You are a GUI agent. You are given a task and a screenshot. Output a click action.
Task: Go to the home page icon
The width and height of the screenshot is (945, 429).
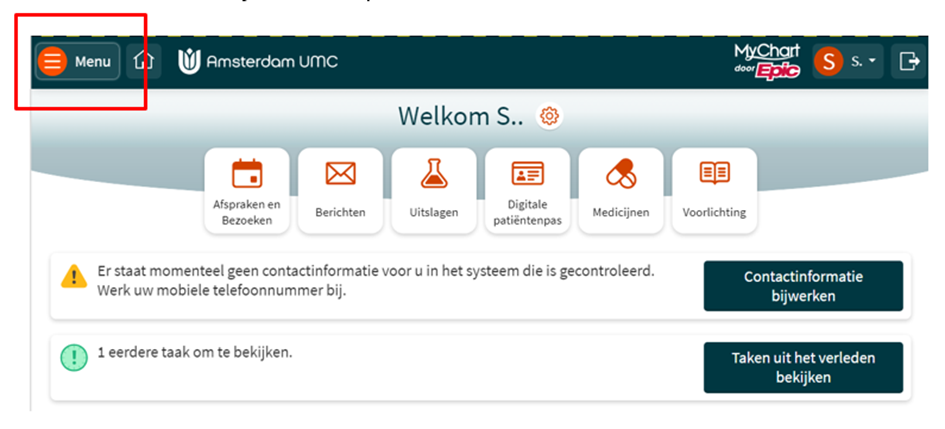(x=143, y=62)
